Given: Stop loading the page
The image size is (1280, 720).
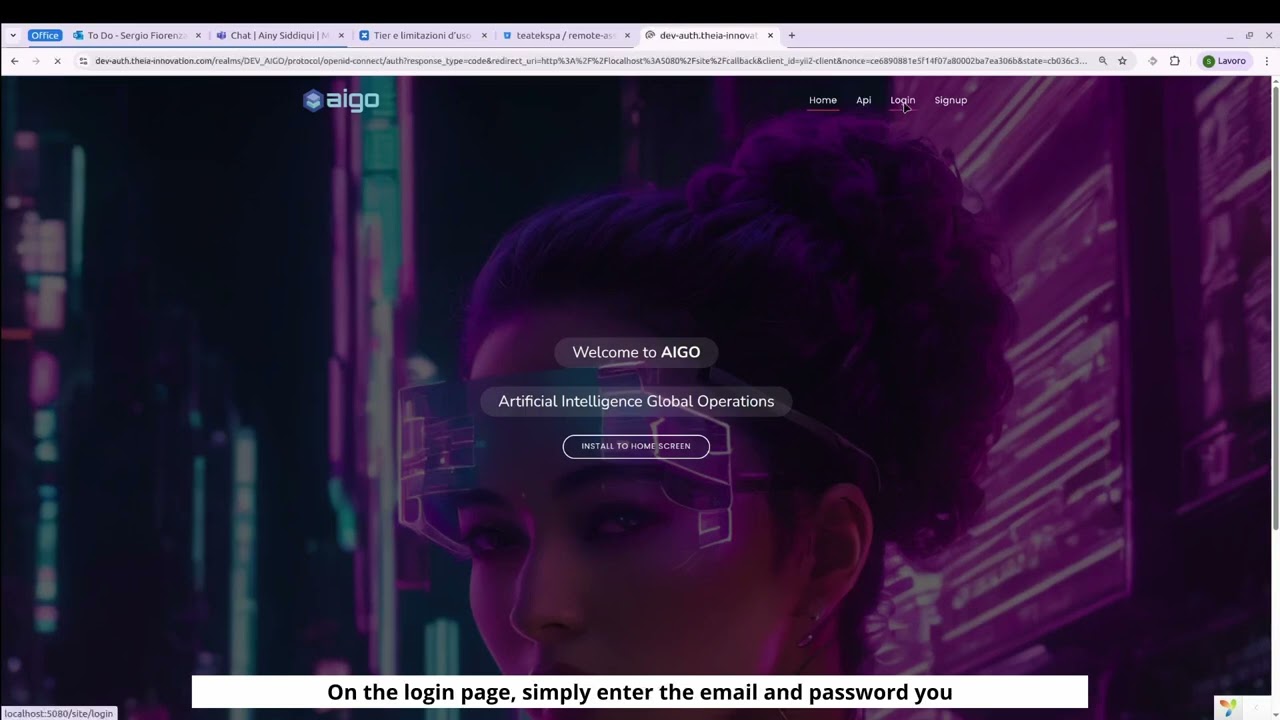Looking at the screenshot, I should 58,61.
